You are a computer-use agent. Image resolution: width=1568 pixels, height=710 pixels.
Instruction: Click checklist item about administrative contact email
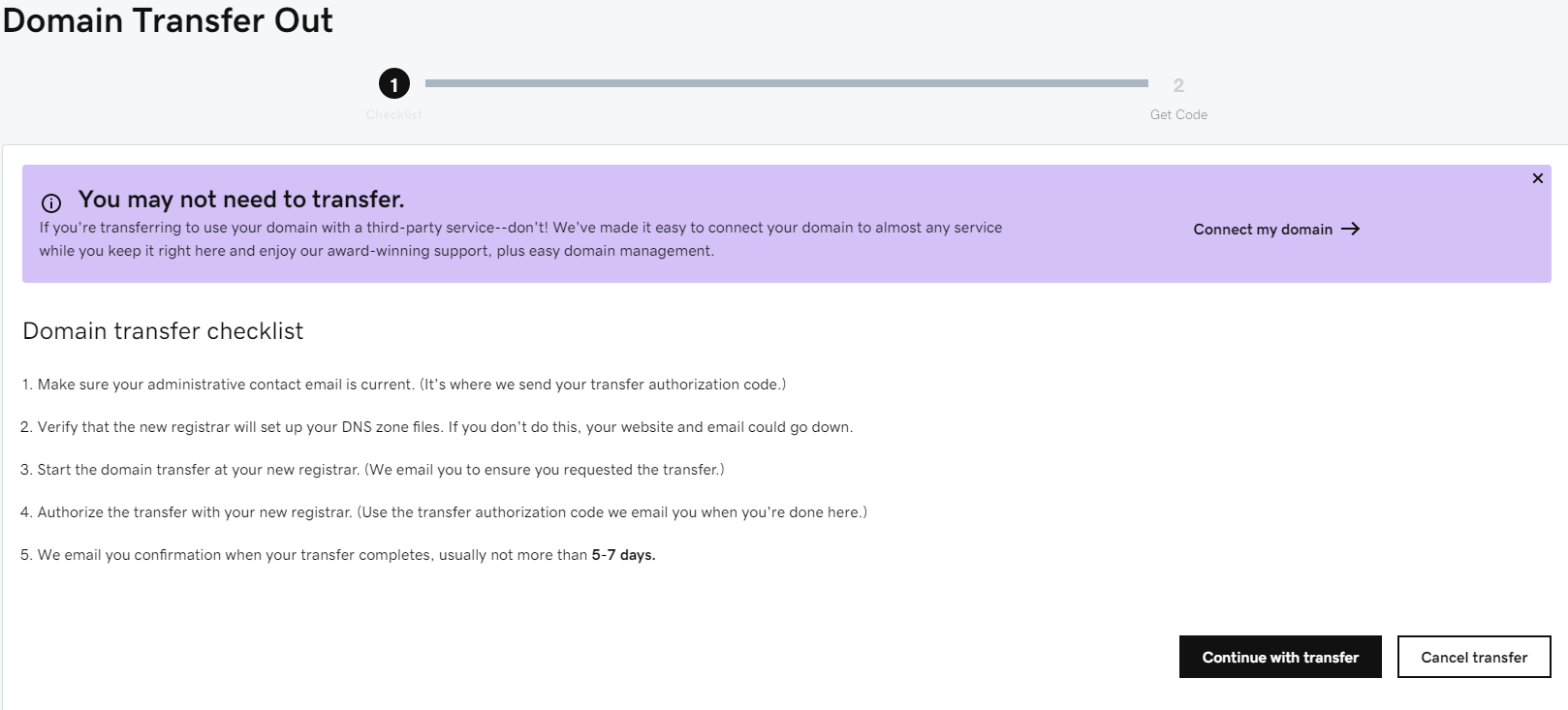tap(403, 385)
